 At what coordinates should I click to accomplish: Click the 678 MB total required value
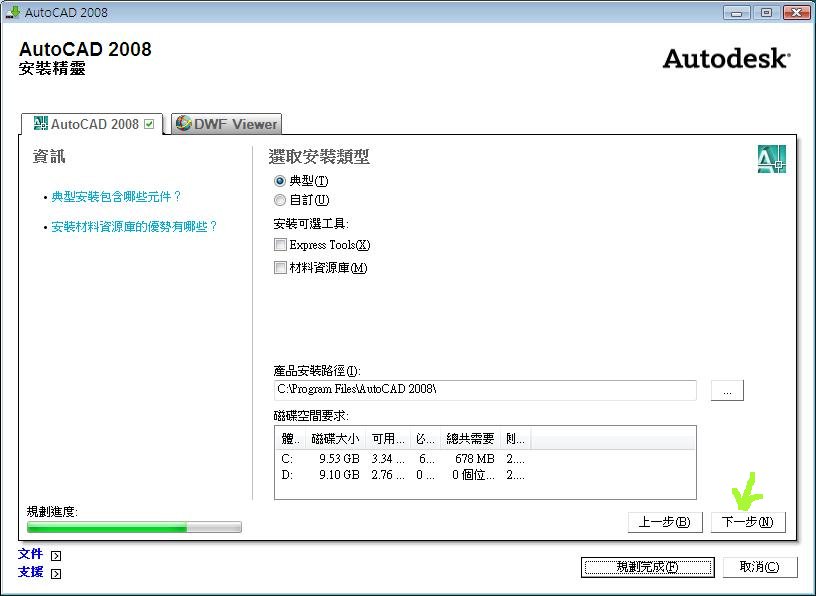475,459
